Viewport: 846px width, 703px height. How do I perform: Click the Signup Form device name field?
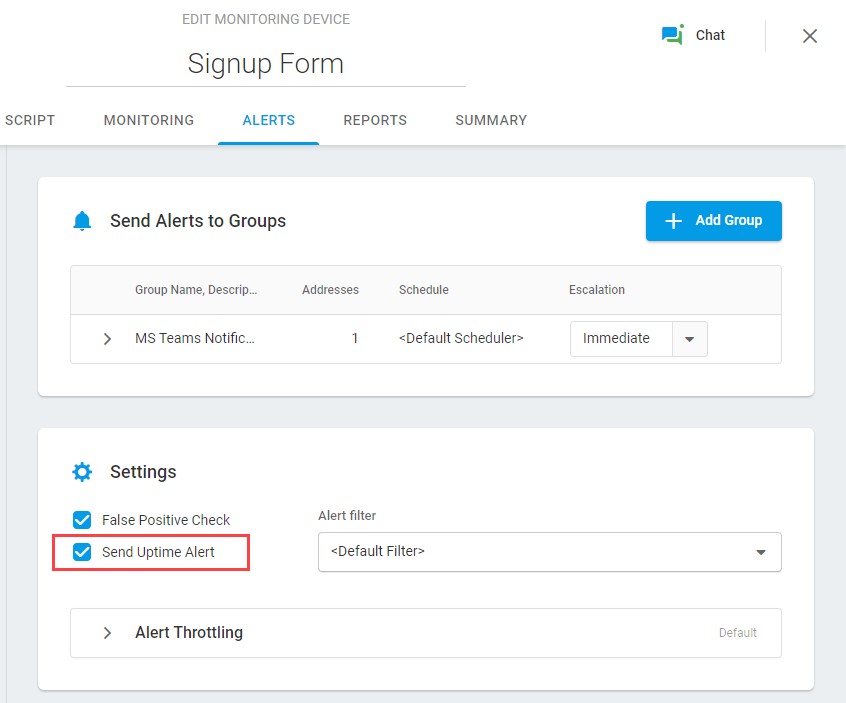(x=266, y=64)
